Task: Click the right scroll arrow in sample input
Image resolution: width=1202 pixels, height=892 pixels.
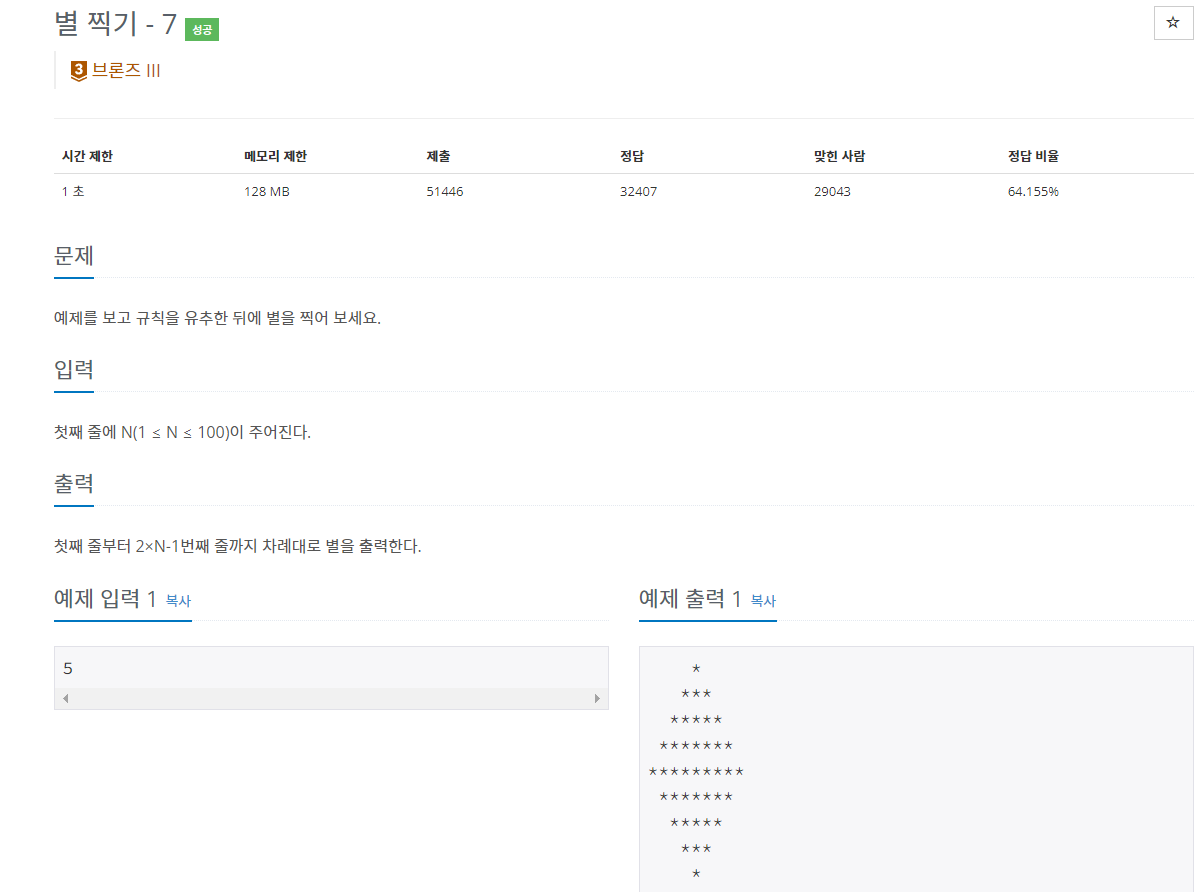Action: pos(598,698)
